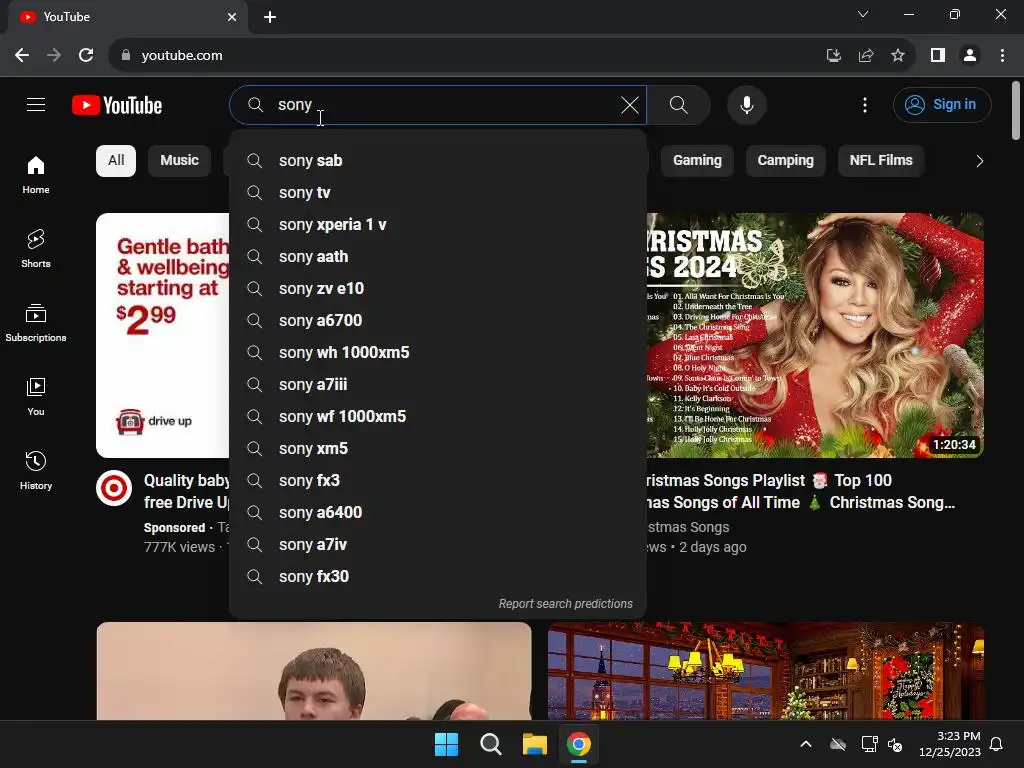1024x768 pixels.
Task: Pick 'sony wh 1000xm5' suggestion
Action: click(x=438, y=353)
